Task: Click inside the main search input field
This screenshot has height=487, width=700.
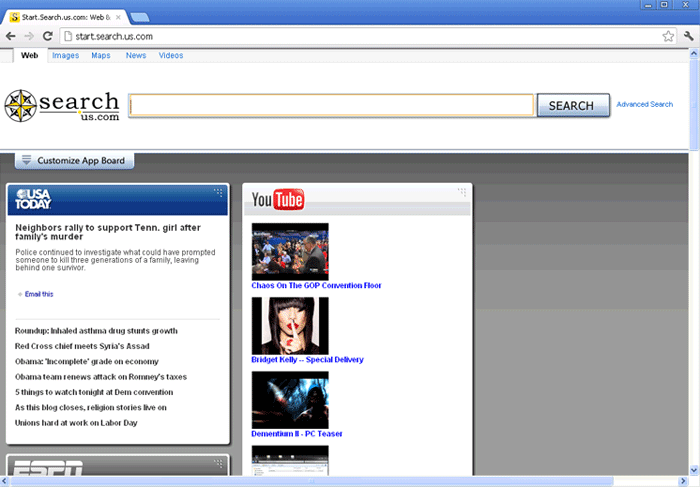Action: 331,105
